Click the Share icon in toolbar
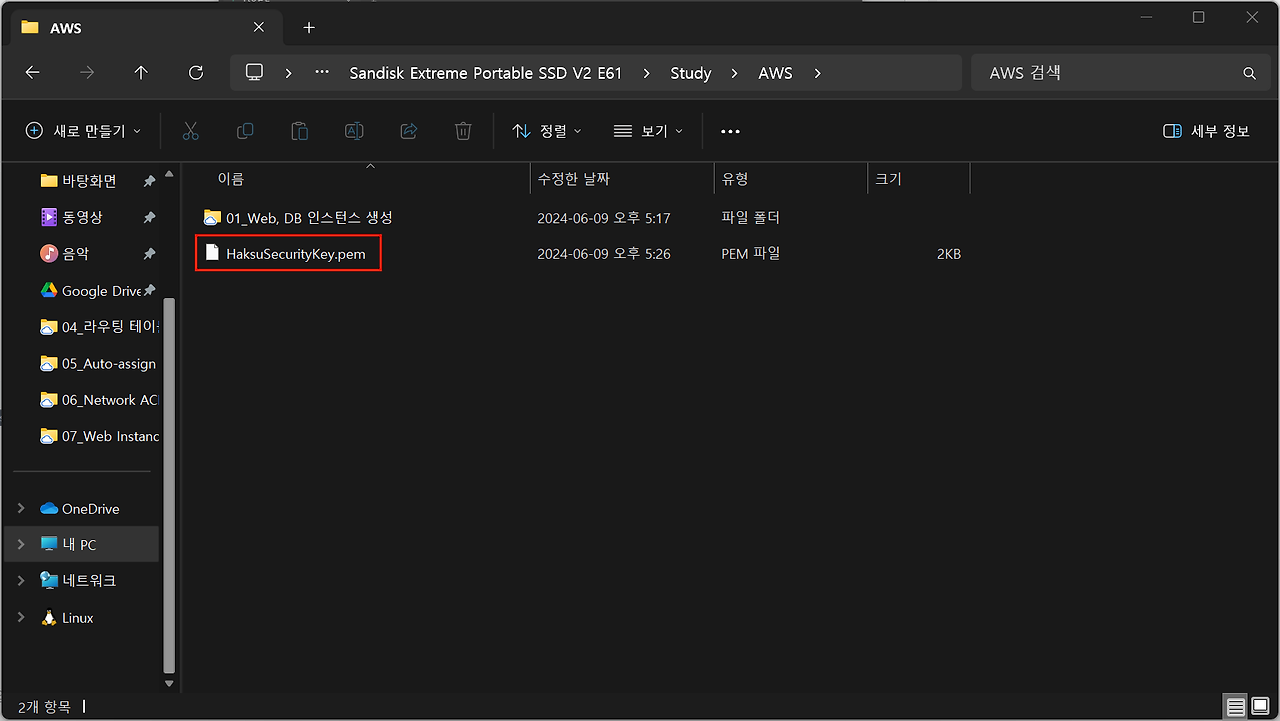This screenshot has width=1280, height=721. (x=408, y=131)
